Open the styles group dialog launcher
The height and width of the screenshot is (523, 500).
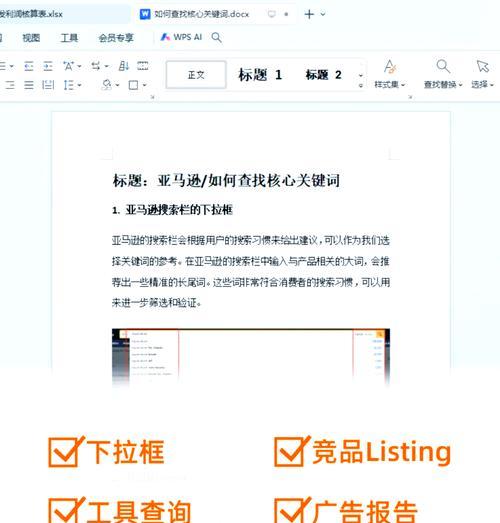tap(411, 97)
